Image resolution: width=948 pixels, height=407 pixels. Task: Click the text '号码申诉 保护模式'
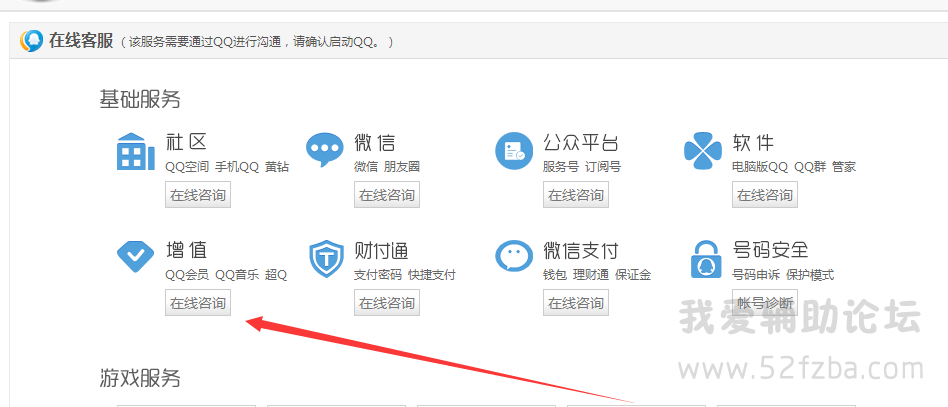(x=783, y=275)
